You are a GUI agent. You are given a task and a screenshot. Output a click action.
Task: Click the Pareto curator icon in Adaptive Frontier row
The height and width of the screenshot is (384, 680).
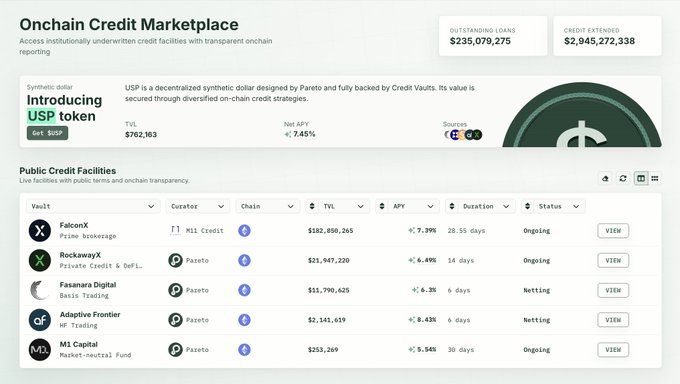[175, 320]
